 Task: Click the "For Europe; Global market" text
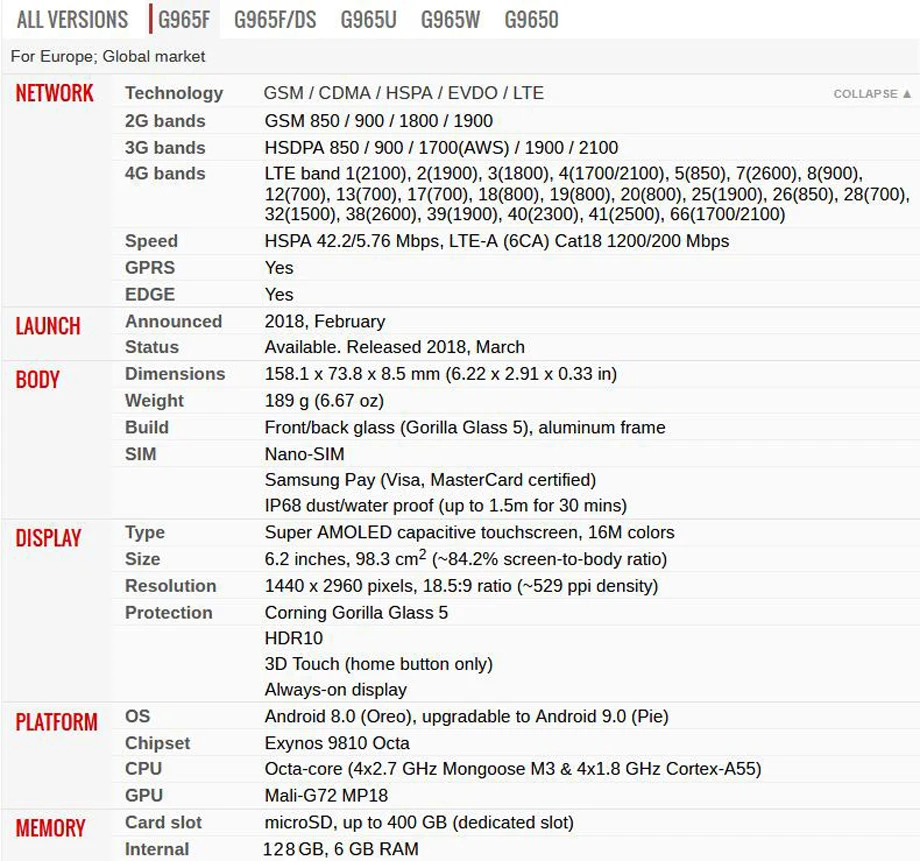click(108, 57)
